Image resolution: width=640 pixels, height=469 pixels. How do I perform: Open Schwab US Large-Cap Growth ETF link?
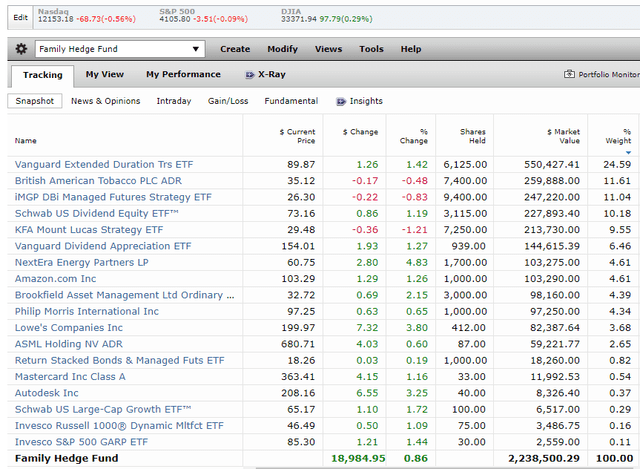coord(103,409)
